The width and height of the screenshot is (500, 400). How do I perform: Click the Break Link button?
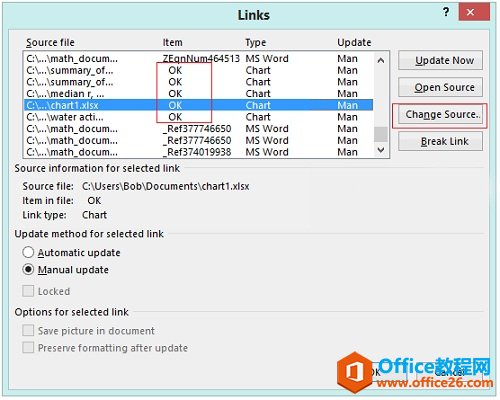pyautogui.click(x=440, y=141)
